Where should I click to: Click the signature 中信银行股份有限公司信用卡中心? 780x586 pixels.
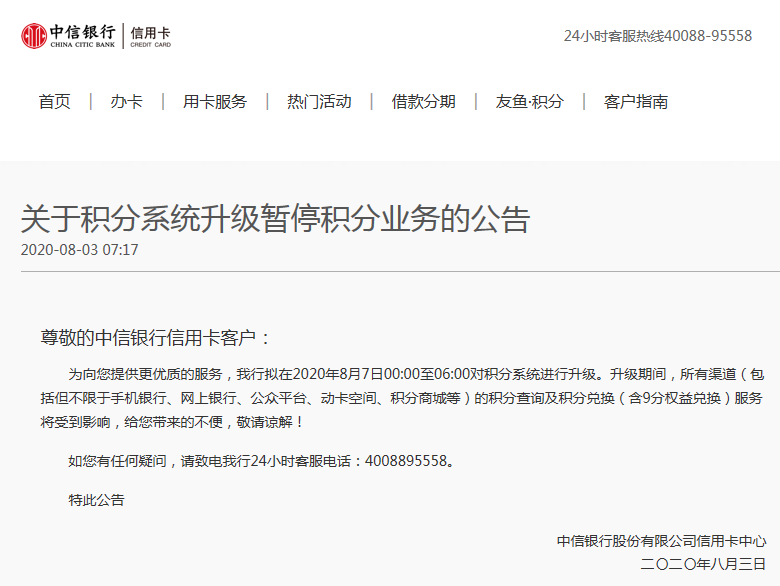coord(662,541)
